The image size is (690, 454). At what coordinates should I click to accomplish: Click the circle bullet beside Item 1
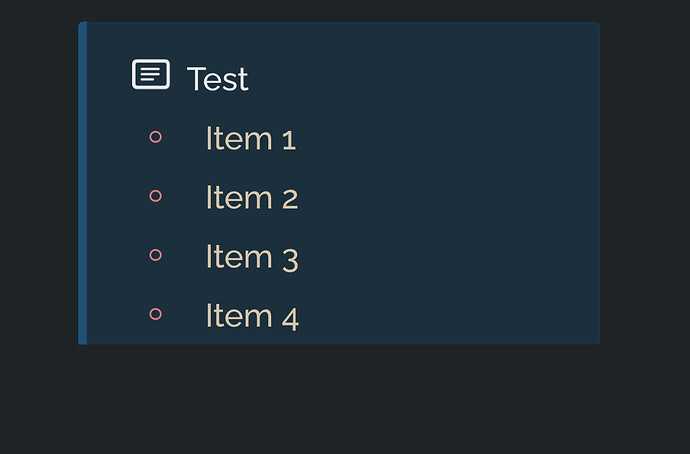click(155, 137)
